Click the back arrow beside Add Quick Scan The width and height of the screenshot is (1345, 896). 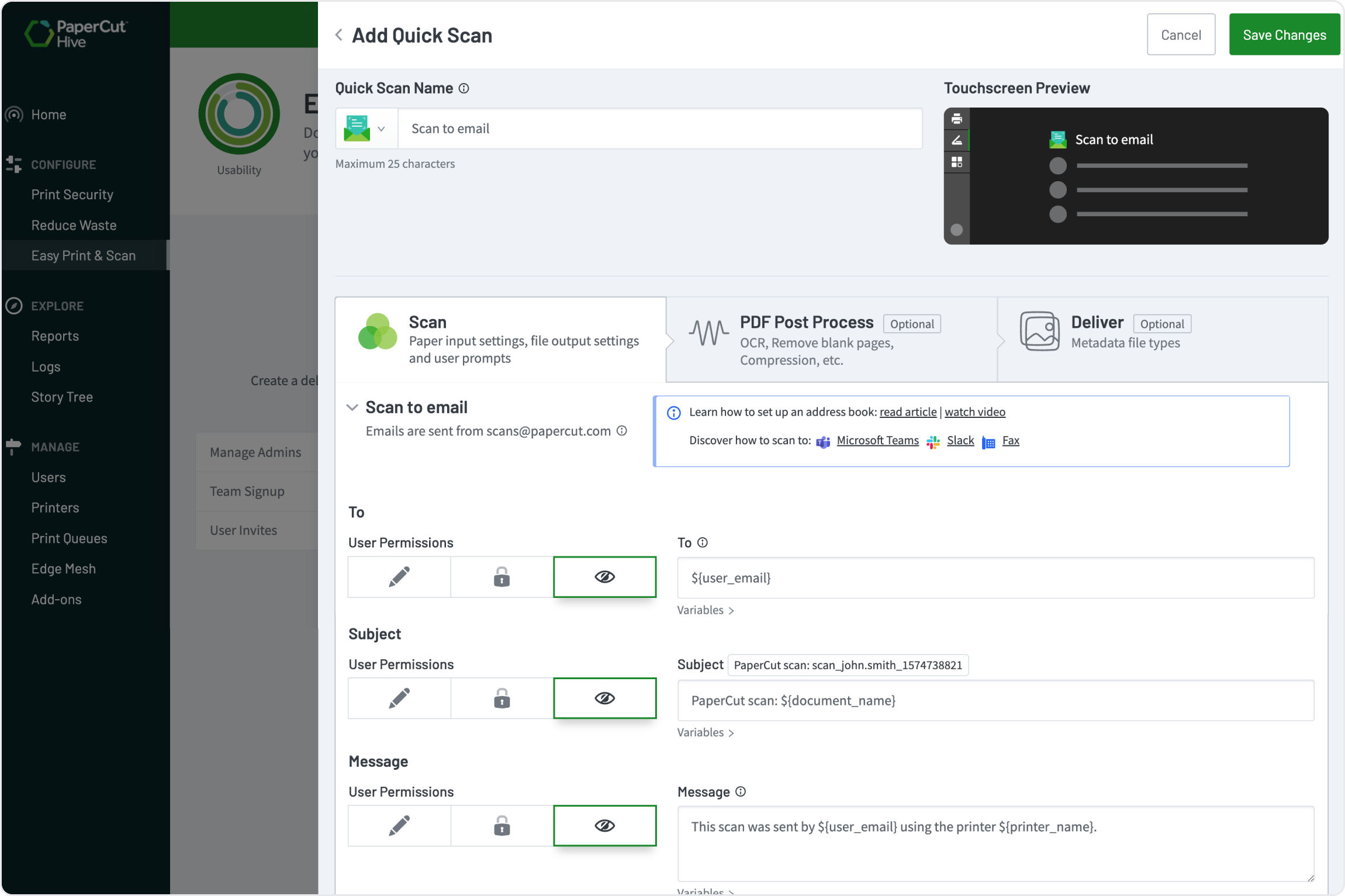[x=338, y=34]
